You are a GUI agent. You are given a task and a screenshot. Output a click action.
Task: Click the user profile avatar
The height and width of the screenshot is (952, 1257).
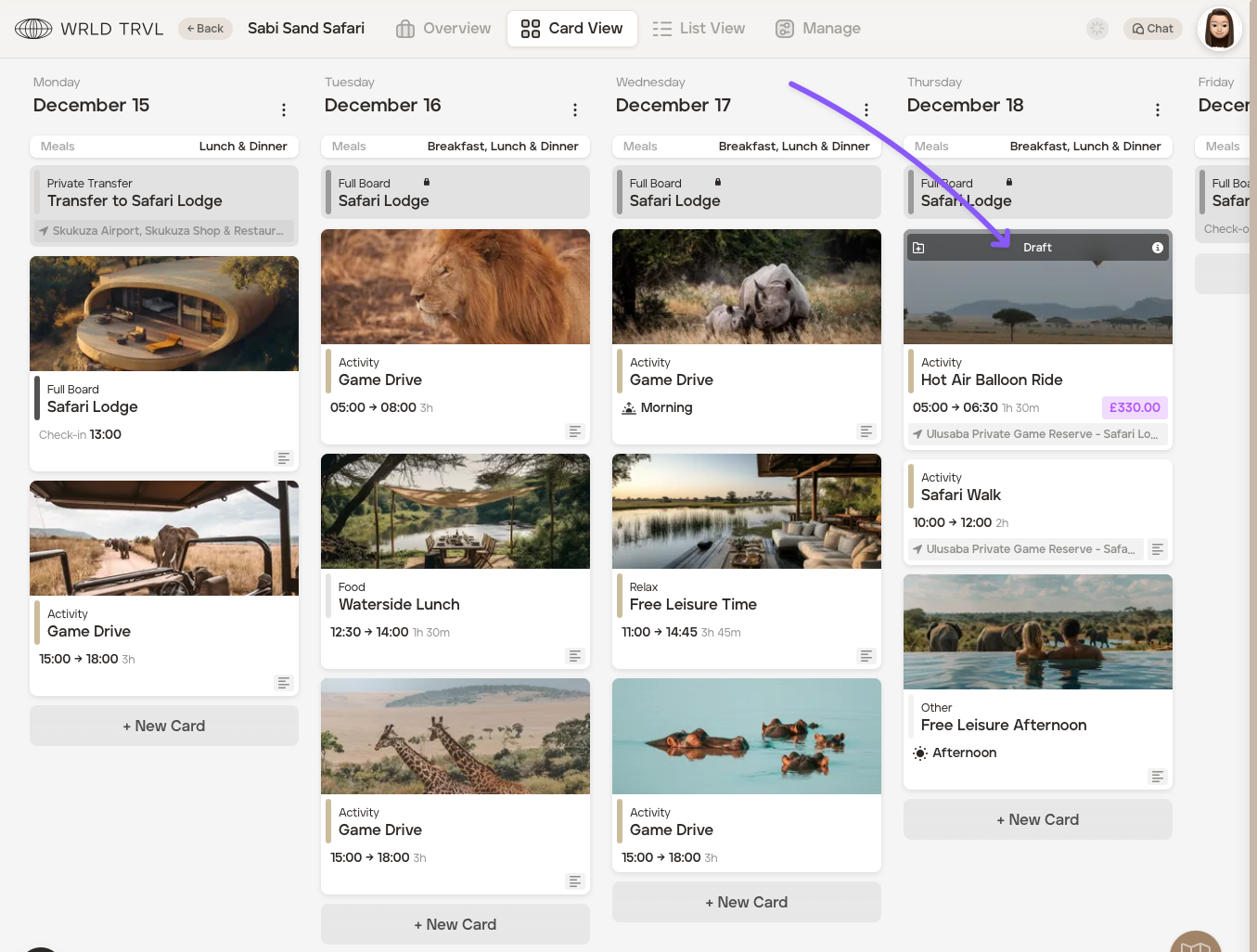[x=1218, y=29]
